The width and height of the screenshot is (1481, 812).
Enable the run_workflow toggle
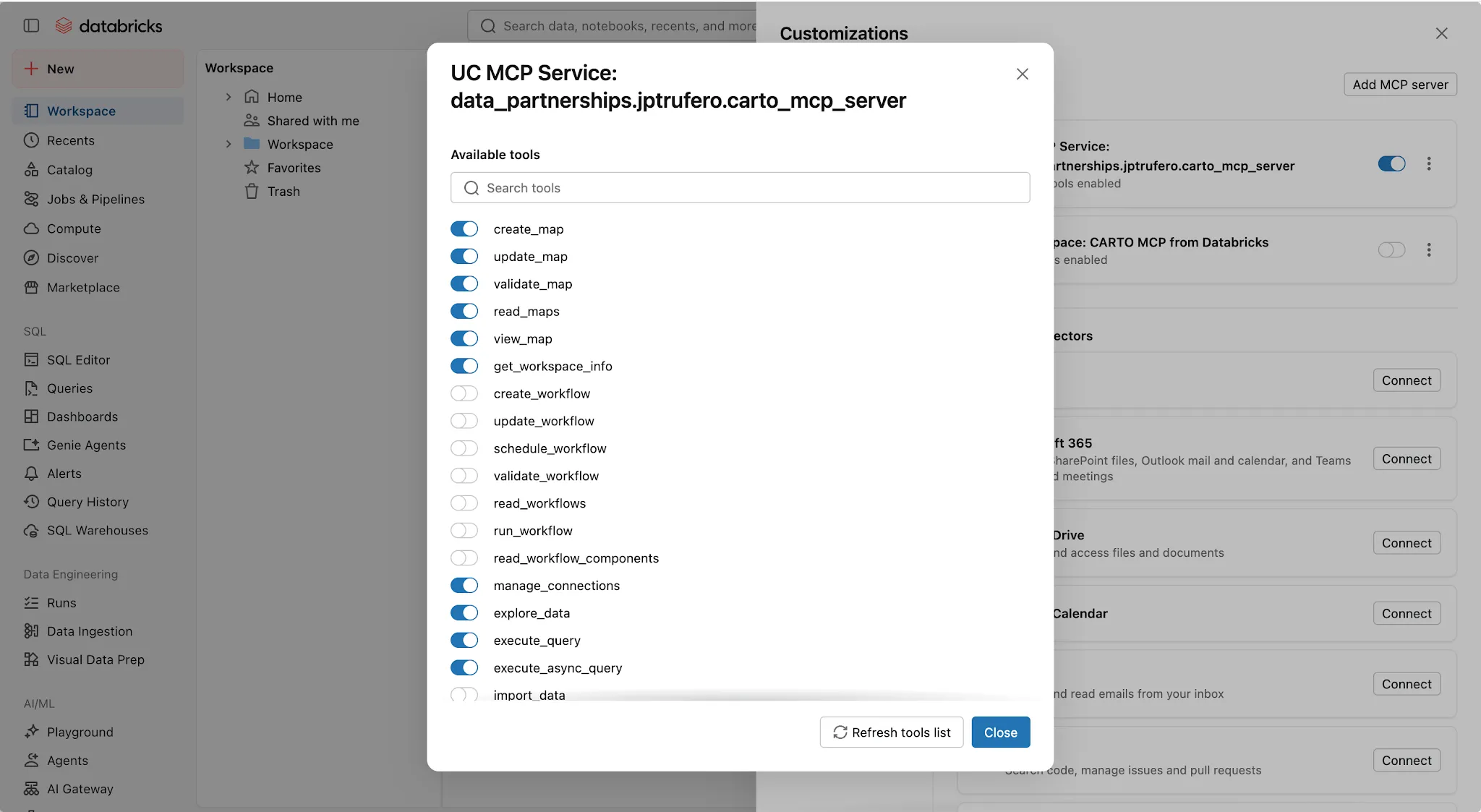(x=464, y=531)
